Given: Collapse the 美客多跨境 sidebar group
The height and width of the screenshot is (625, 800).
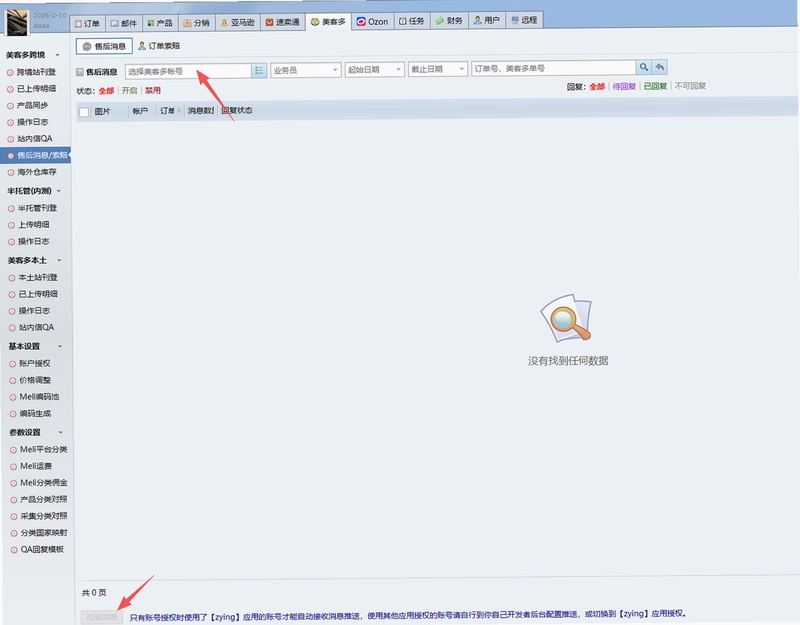Looking at the screenshot, I should 57,55.
